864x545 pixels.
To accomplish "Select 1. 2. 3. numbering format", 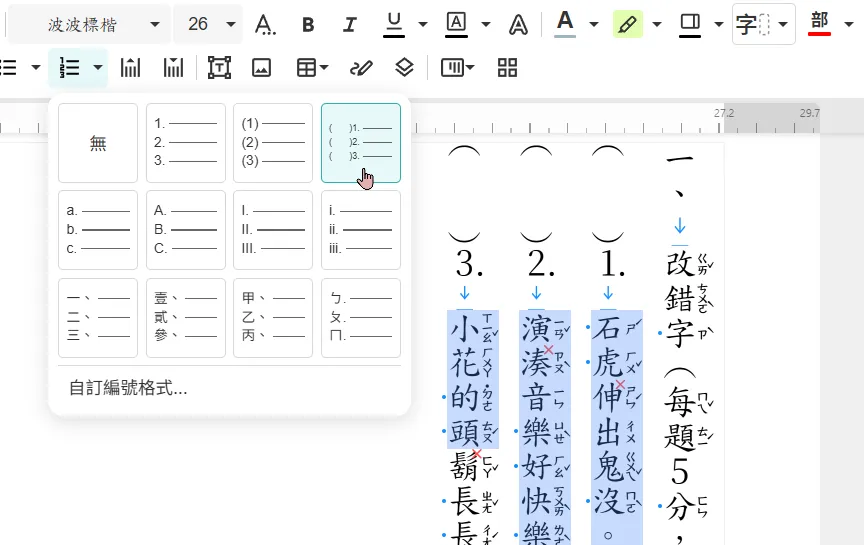I will 186,143.
